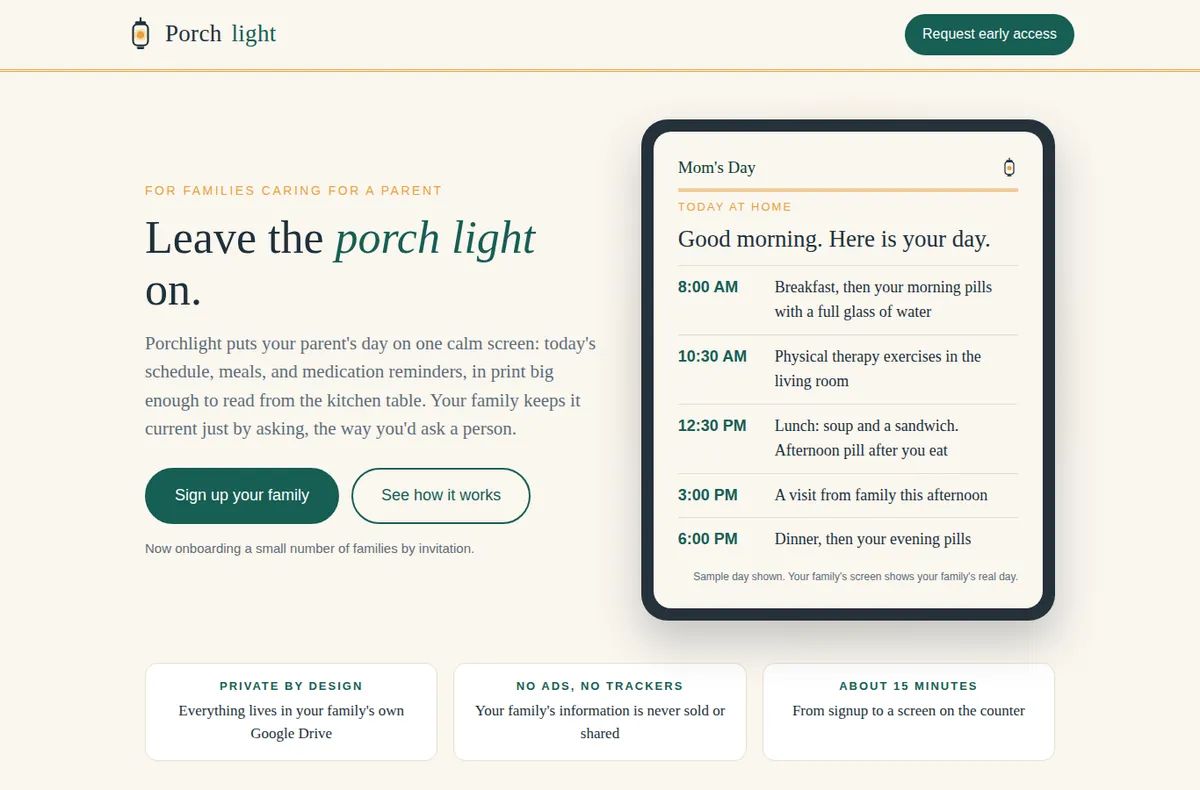Select the No Ads, No Trackers card
1200x790 pixels.
[x=600, y=711]
